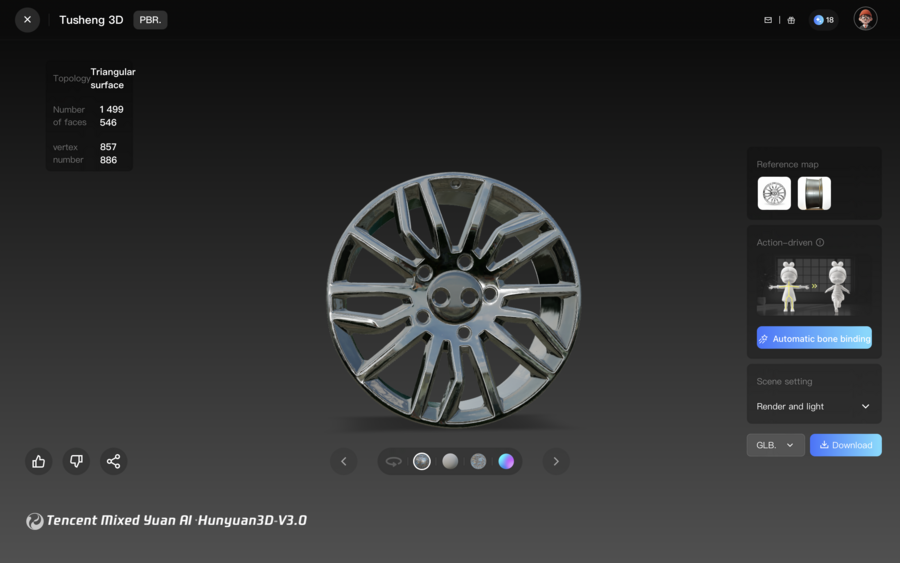The width and height of the screenshot is (900, 563).
Task: Click the Scene setting label
Action: click(x=784, y=381)
